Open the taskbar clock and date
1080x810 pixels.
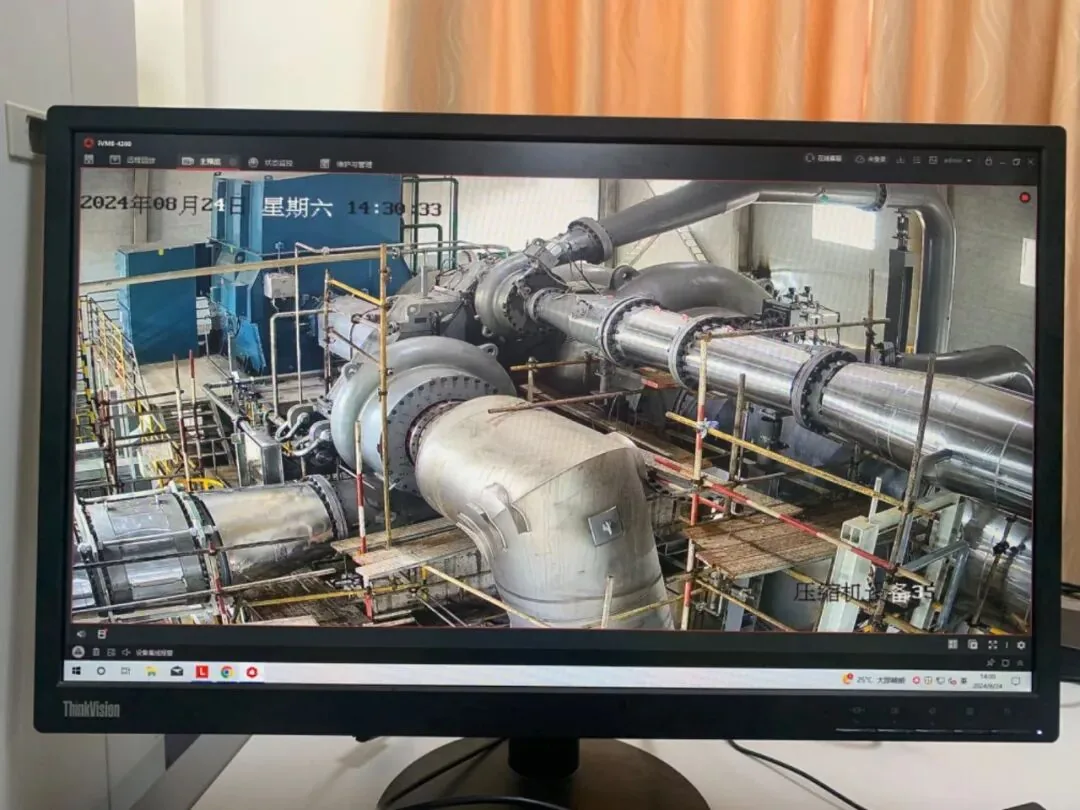click(x=988, y=681)
